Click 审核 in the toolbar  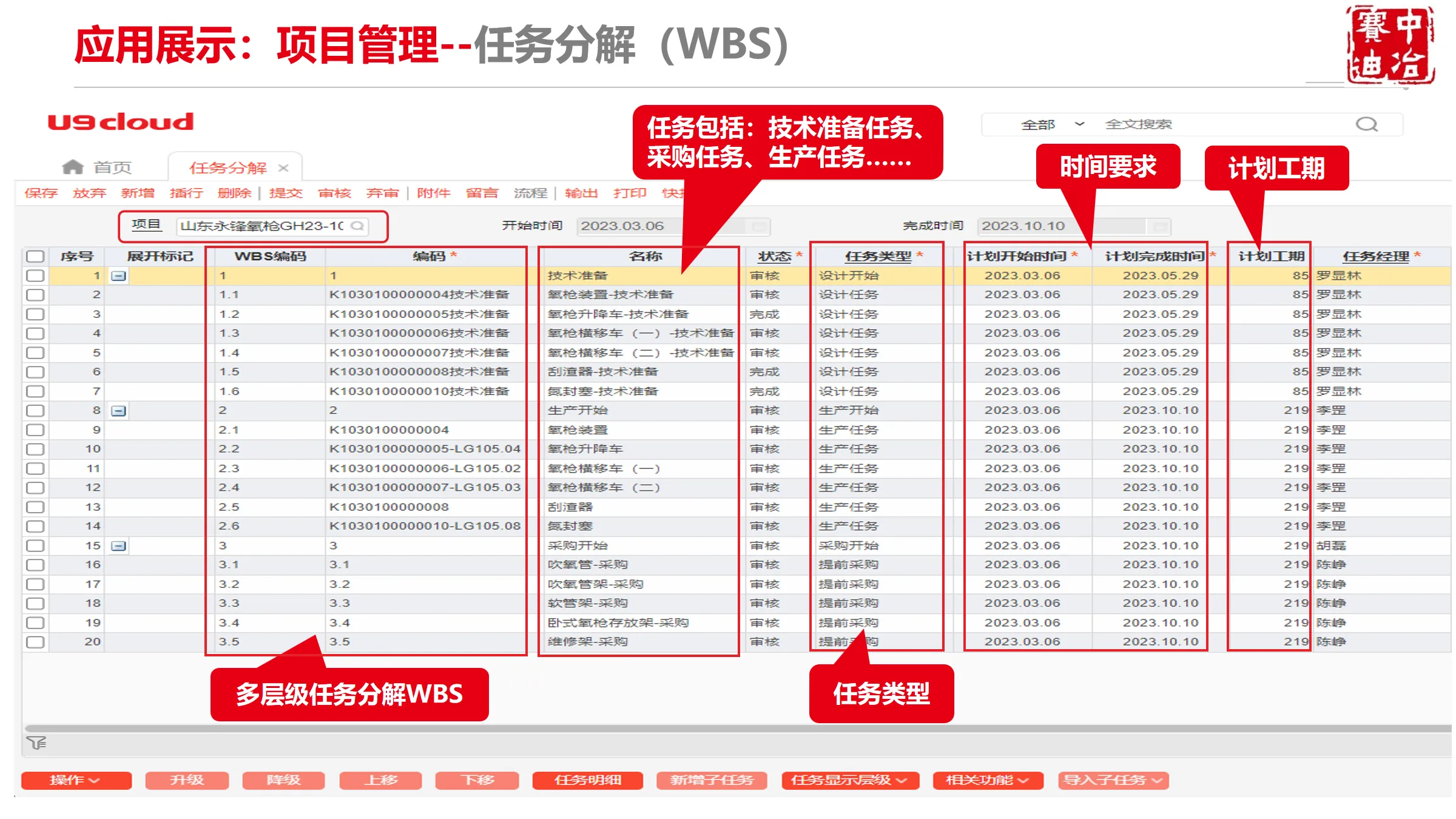tap(335, 193)
